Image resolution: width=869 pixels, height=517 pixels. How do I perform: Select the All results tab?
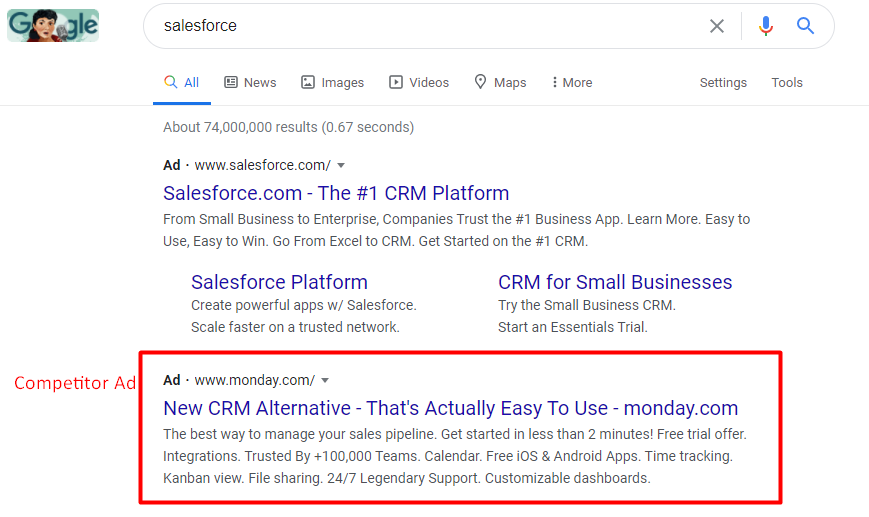[x=182, y=83]
